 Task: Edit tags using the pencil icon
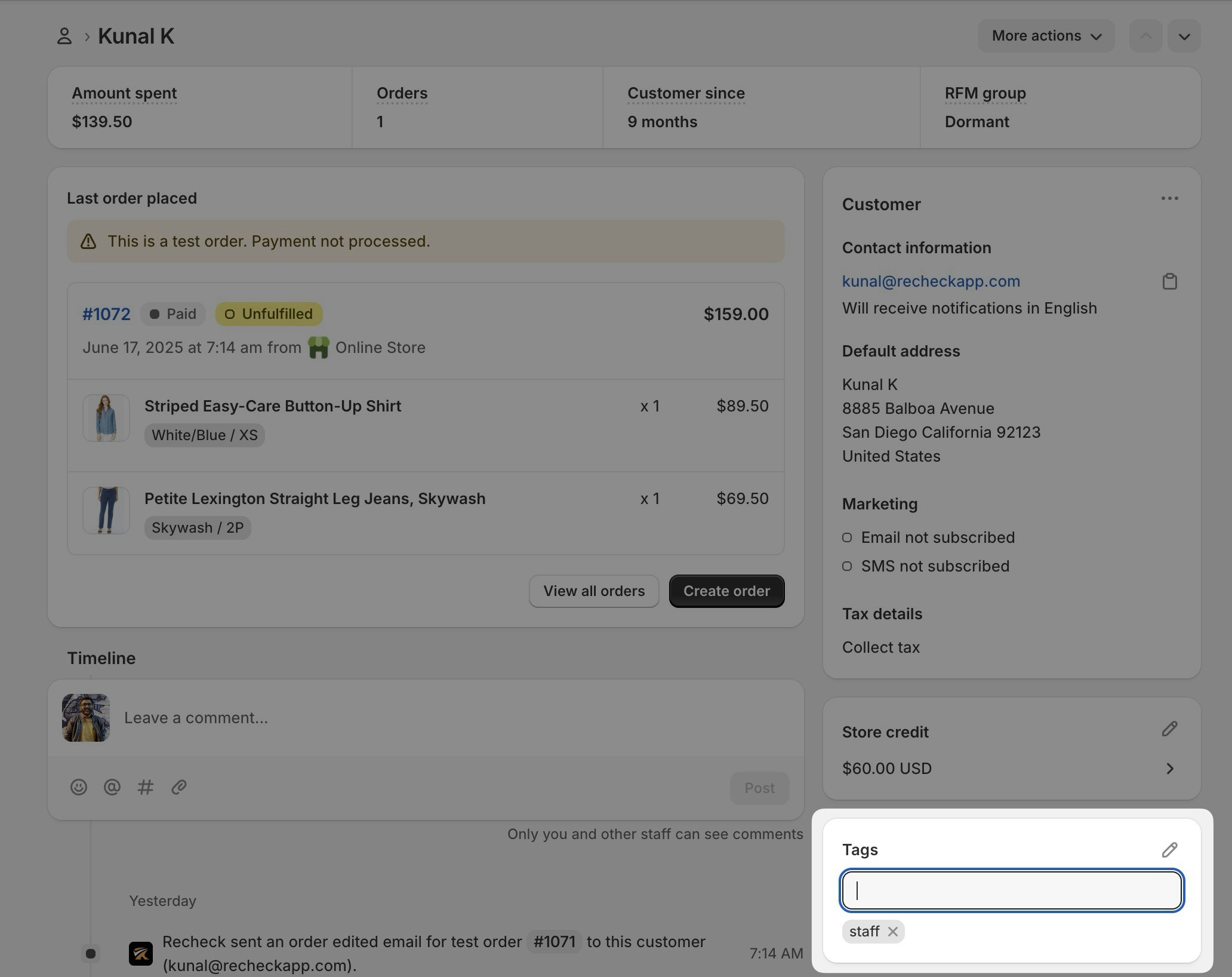tap(1169, 850)
